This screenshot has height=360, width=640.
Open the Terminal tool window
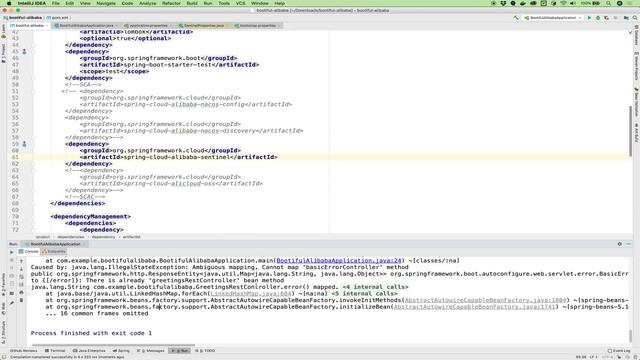tap(55, 351)
